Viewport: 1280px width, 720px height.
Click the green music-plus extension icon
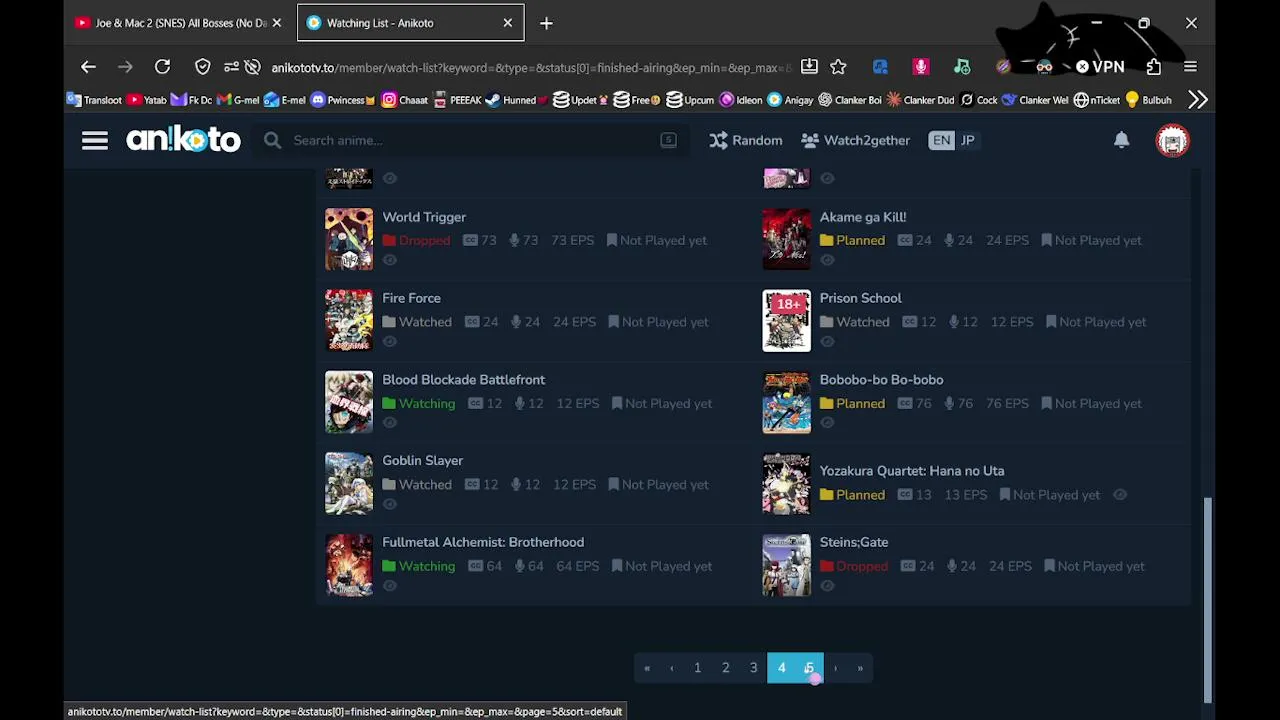[962, 67]
